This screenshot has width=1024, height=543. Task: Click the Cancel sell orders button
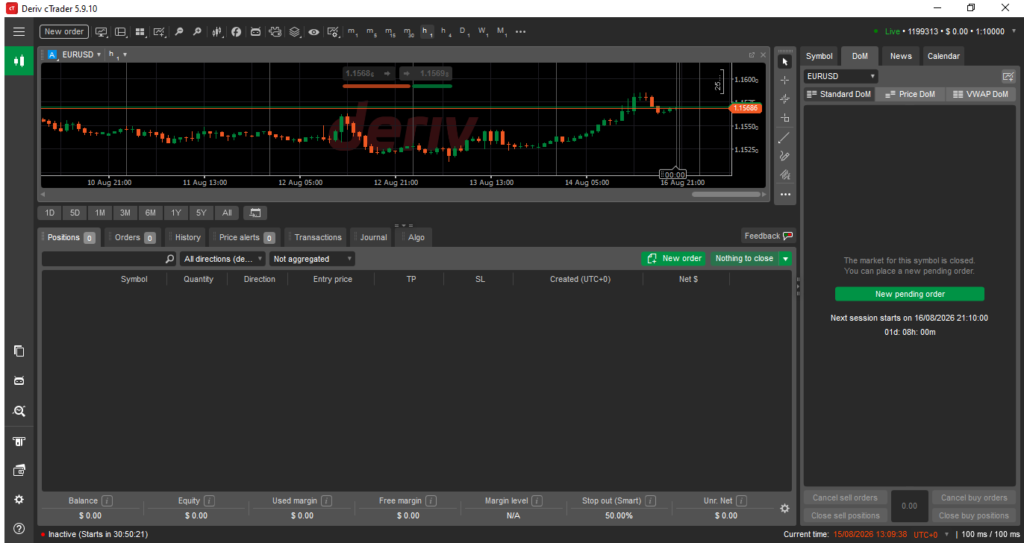tap(845, 498)
